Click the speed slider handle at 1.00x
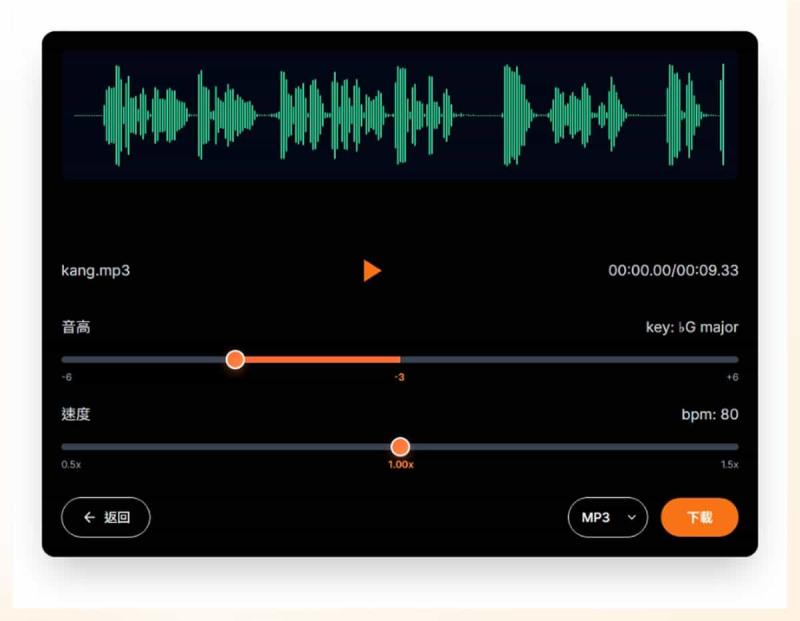This screenshot has height=621, width=800. (x=400, y=447)
